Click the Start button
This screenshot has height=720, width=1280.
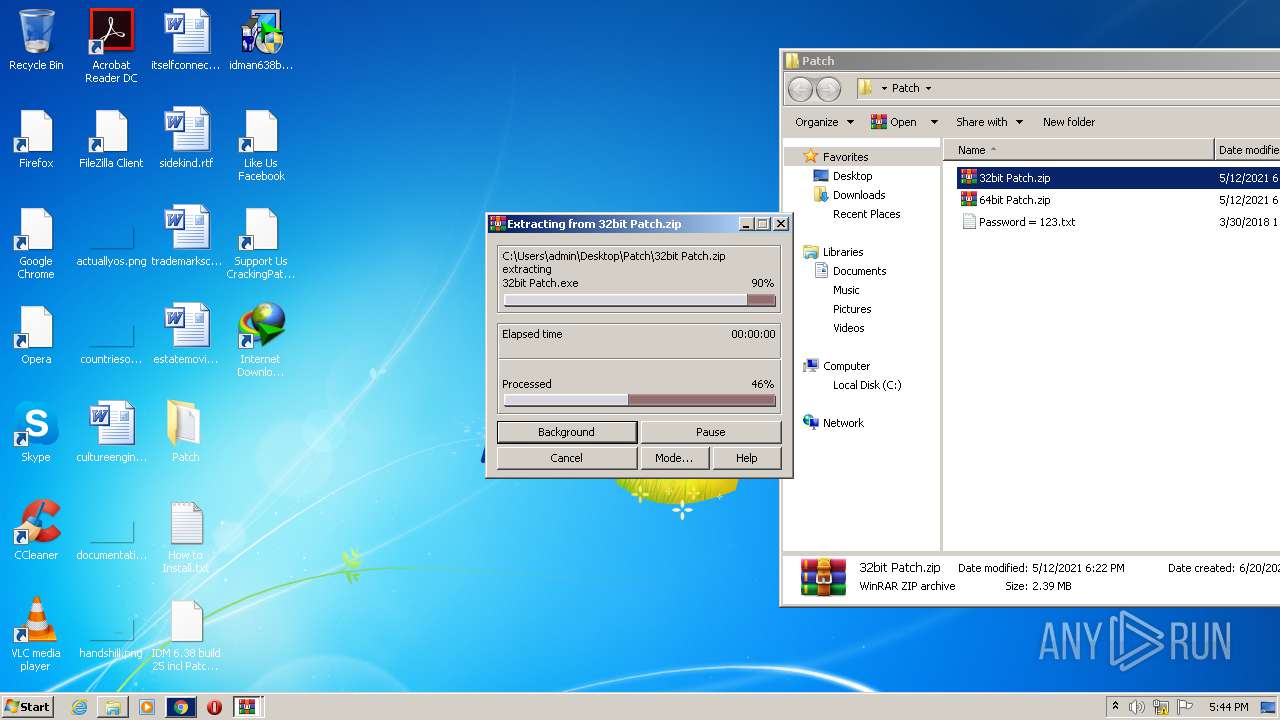tap(28, 707)
